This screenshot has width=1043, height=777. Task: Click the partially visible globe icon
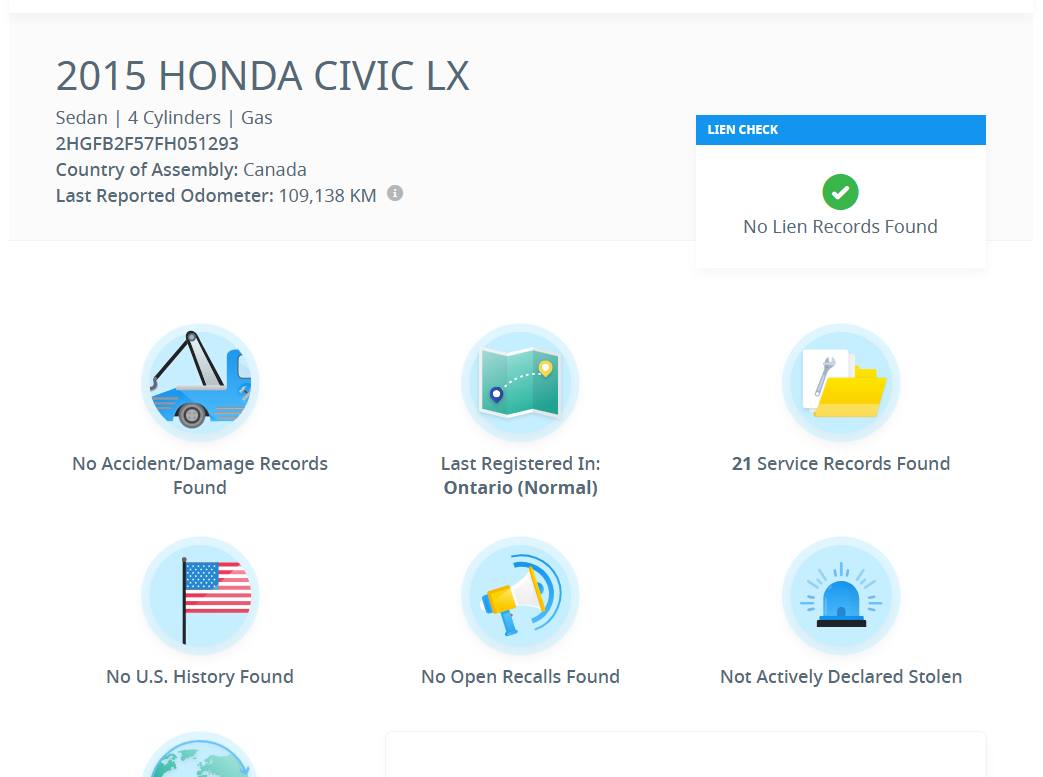[200, 754]
